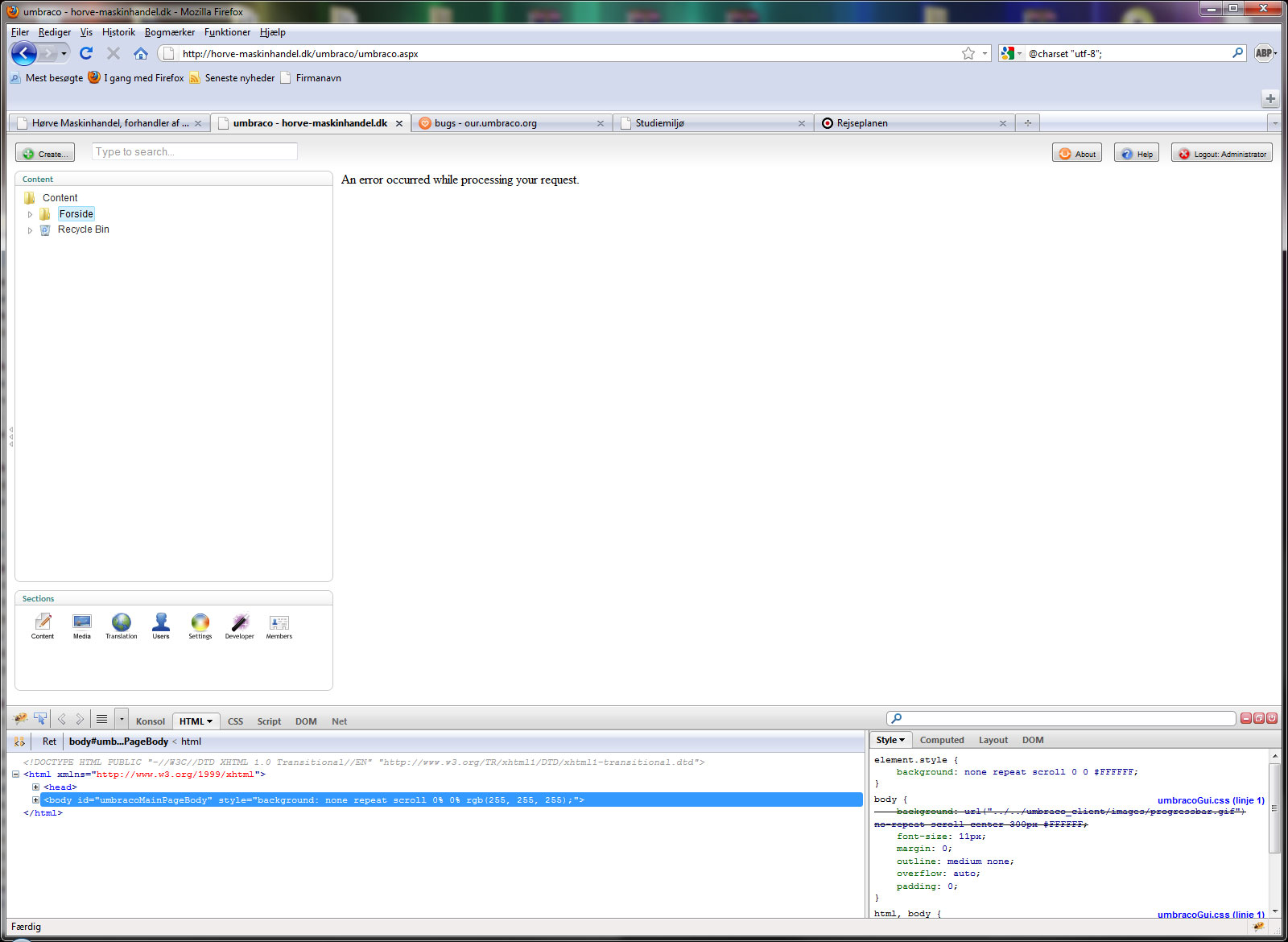Open Adblock Plus ABP icon
1288x942 pixels.
[1264, 53]
